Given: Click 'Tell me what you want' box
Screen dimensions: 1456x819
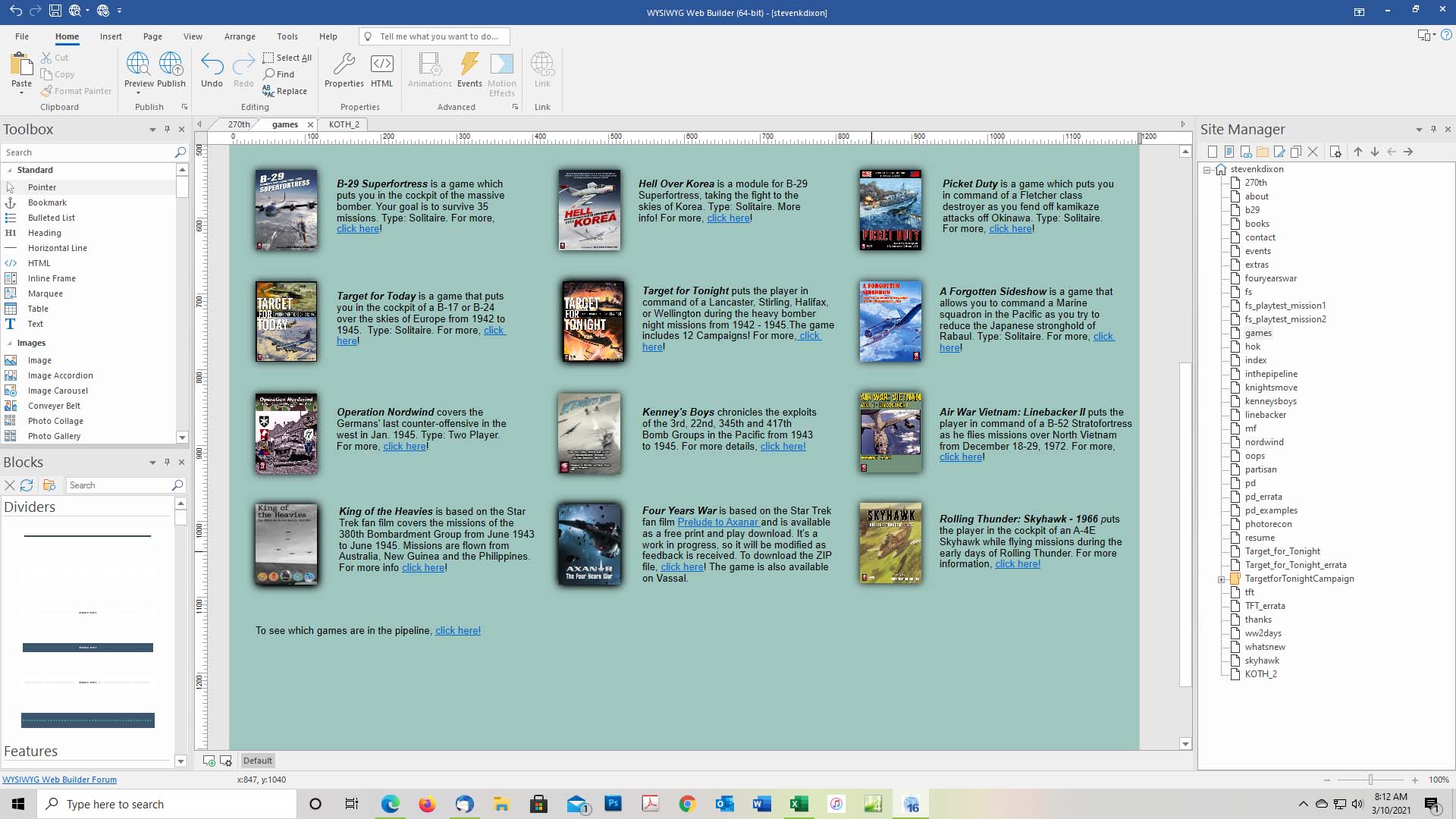Looking at the screenshot, I should pyautogui.click(x=434, y=36).
